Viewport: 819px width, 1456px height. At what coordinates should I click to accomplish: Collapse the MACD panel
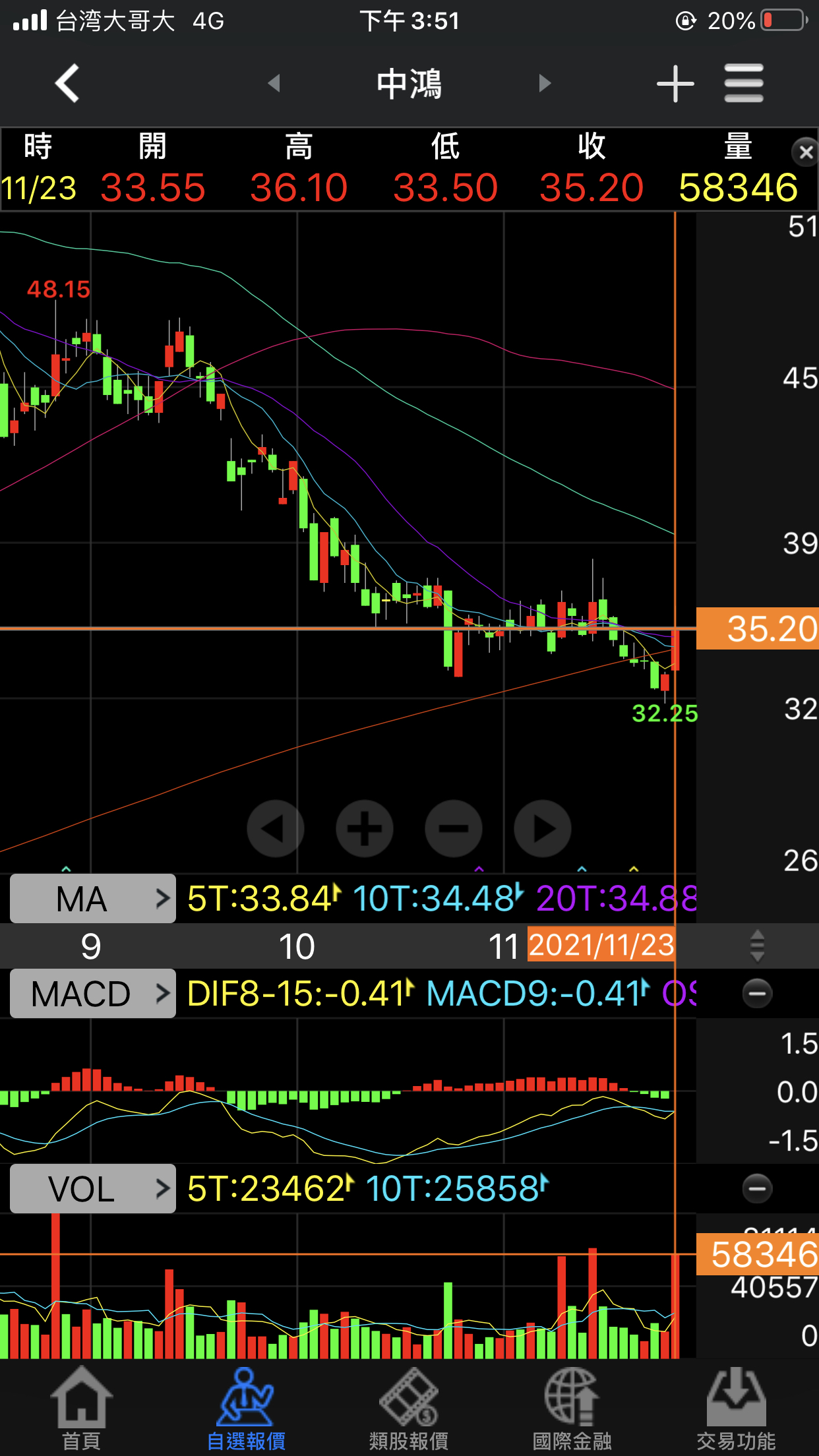tap(757, 994)
